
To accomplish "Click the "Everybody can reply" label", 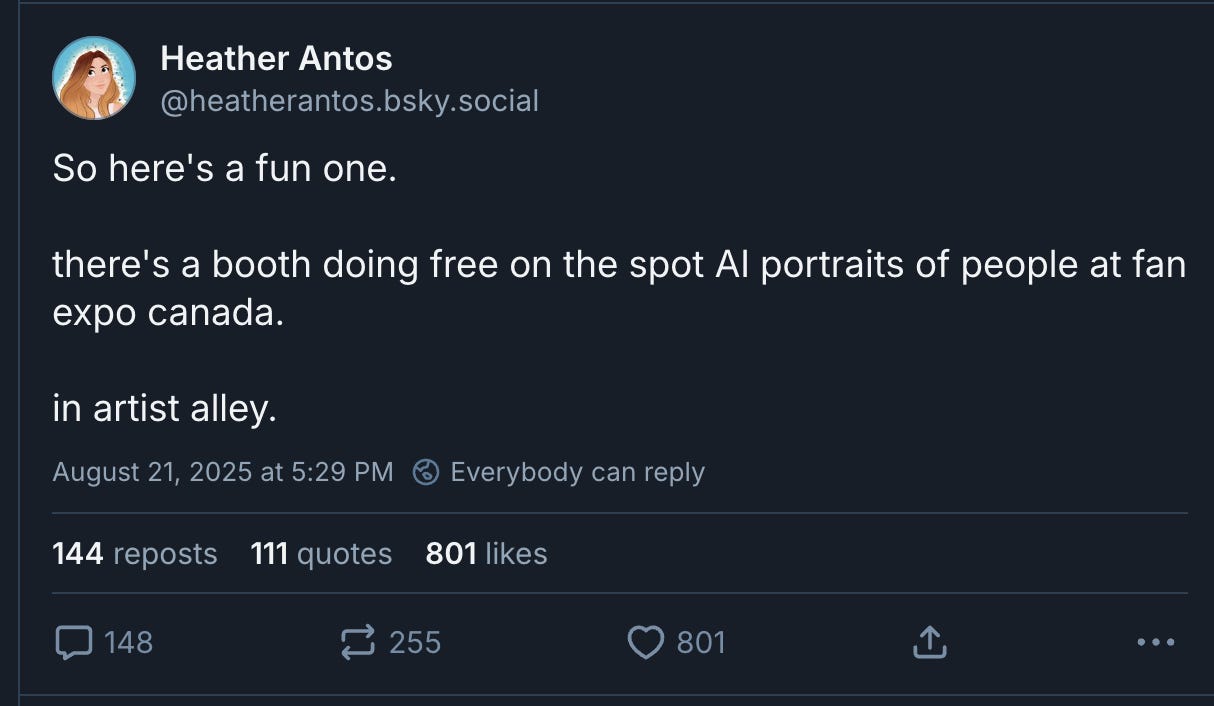I will 577,472.
